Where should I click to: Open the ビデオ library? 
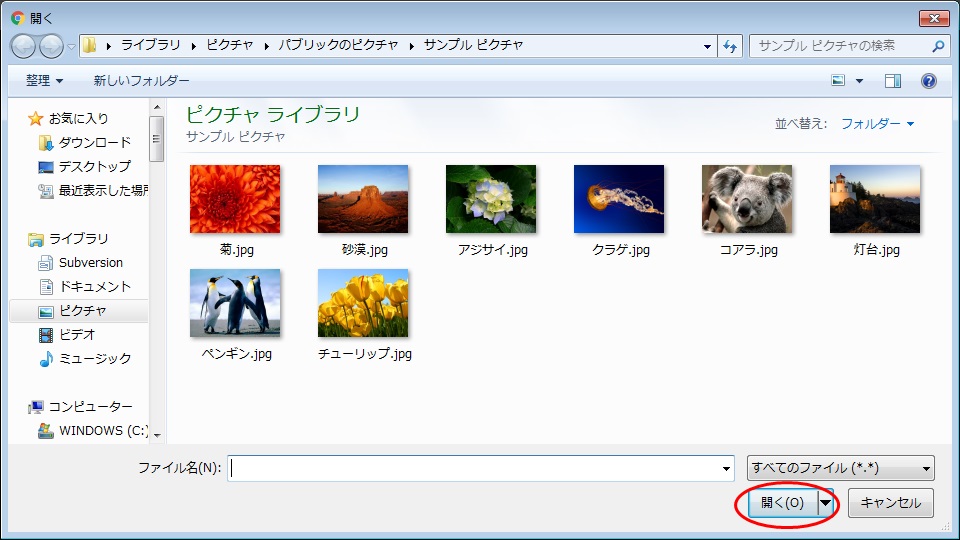(x=77, y=334)
